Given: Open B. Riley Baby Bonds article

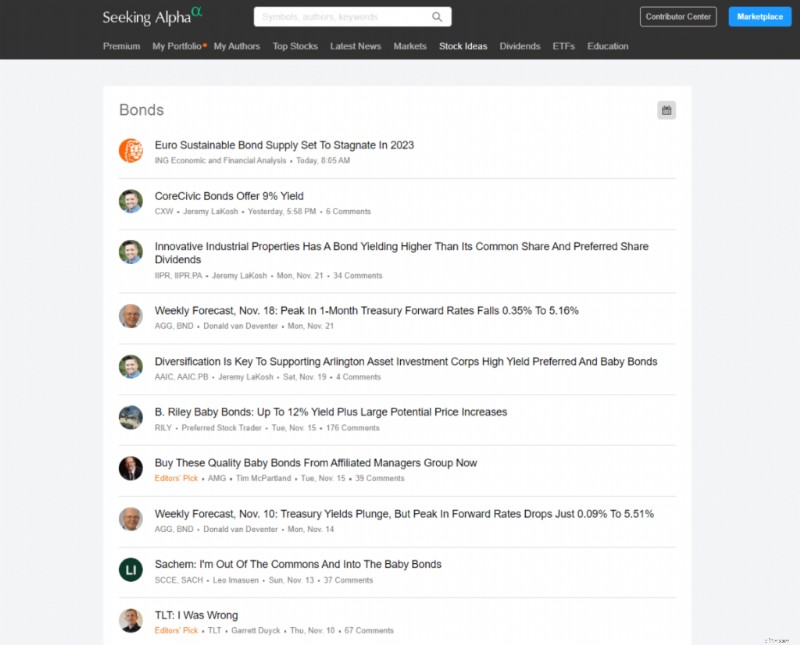Looking at the screenshot, I should [x=331, y=412].
